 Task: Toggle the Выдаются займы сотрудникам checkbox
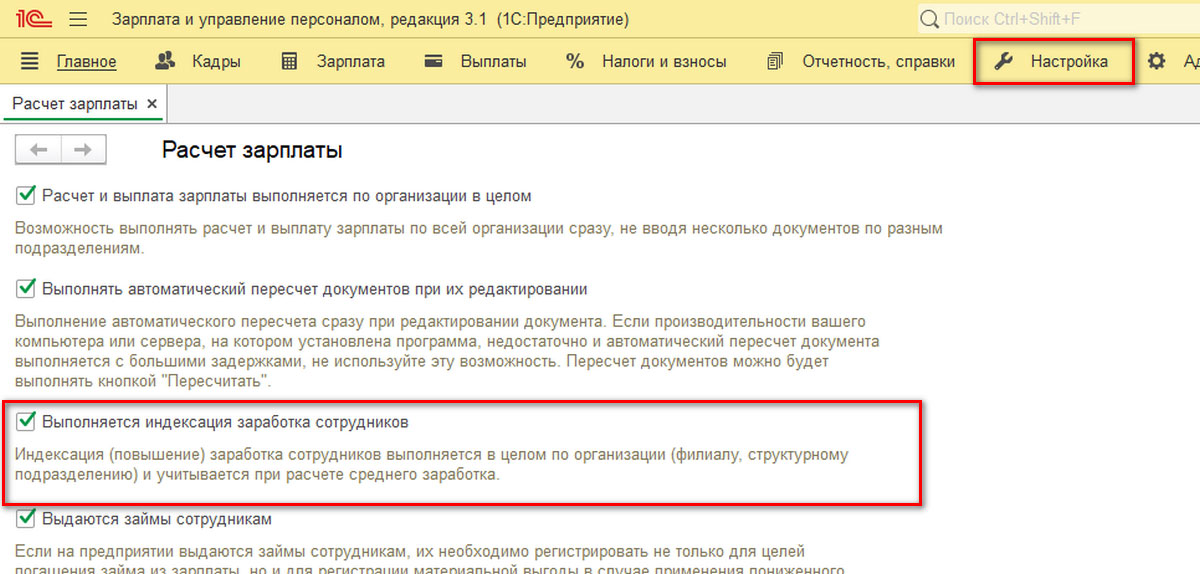point(26,519)
